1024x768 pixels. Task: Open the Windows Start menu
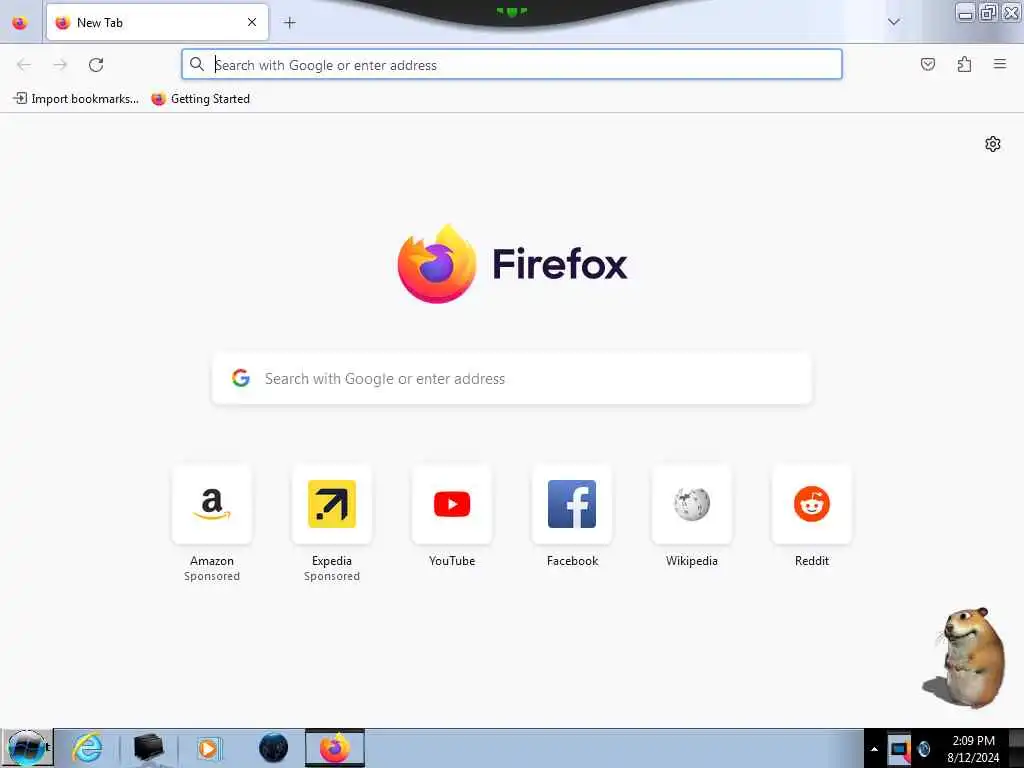[26, 748]
